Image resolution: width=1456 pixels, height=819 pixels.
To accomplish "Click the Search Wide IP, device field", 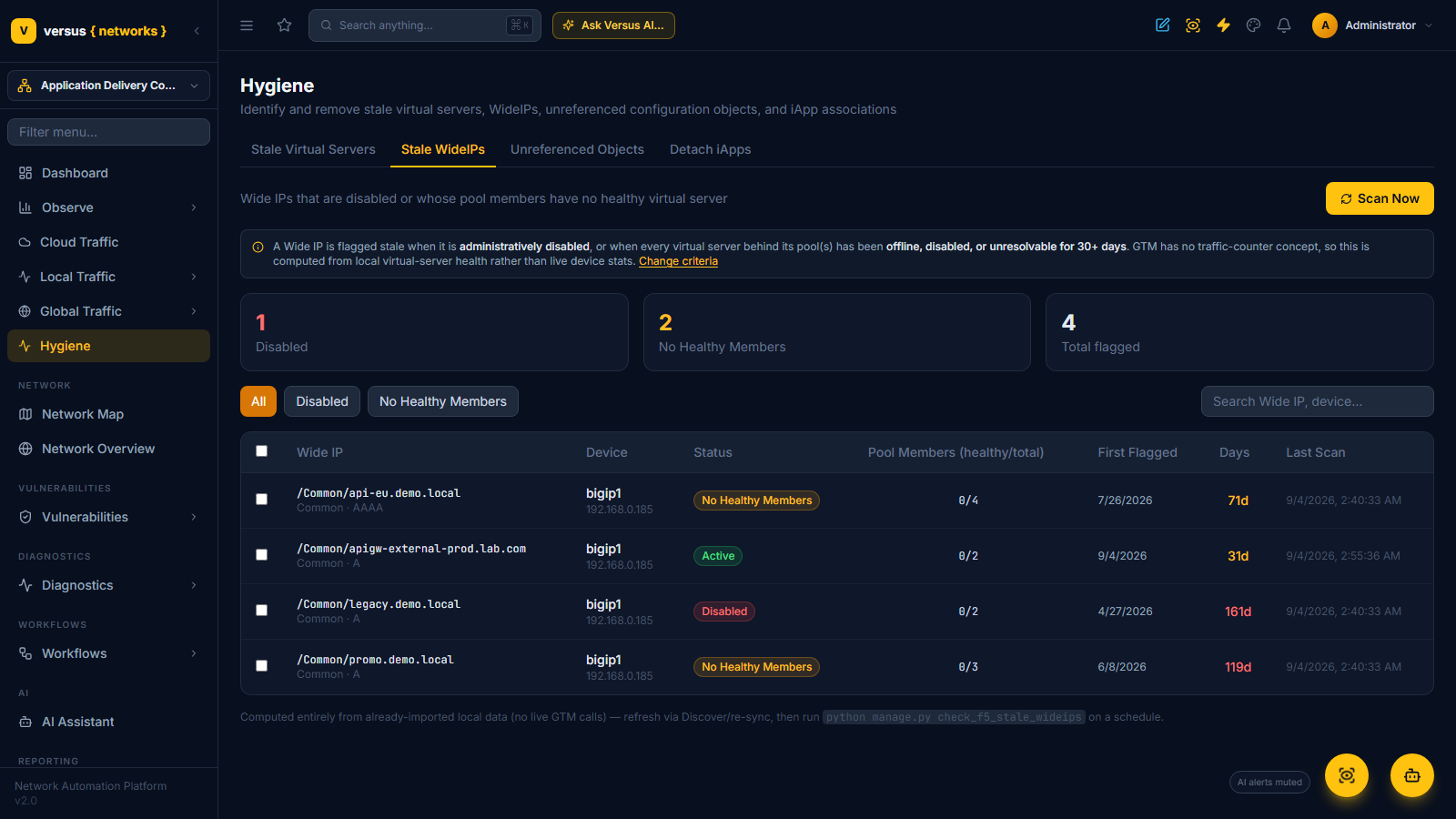I will point(1317,401).
